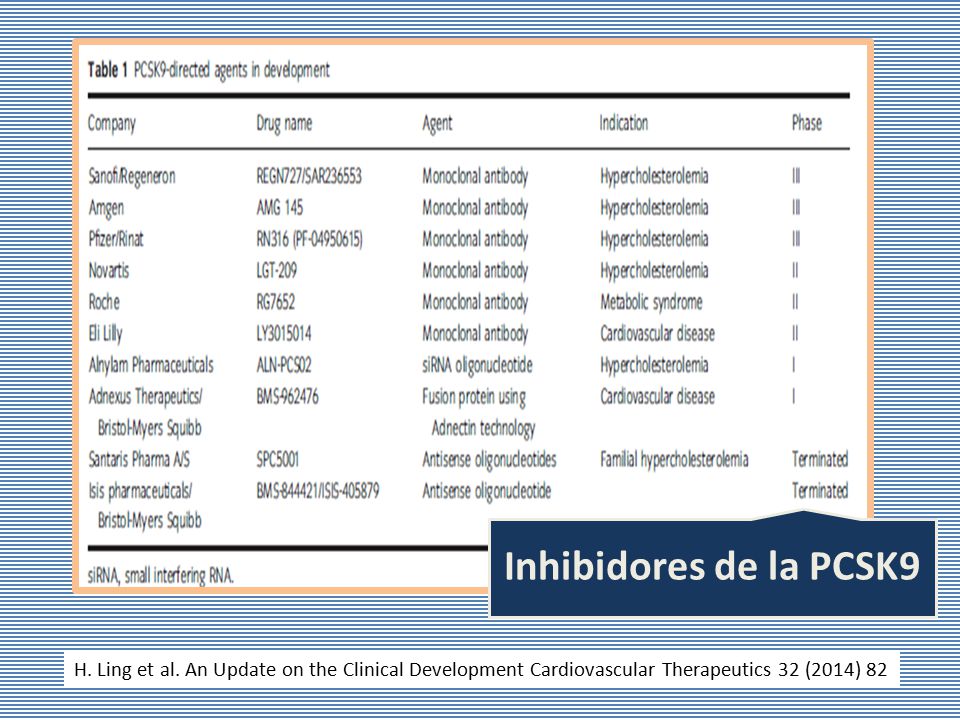Image resolution: width=960 pixels, height=720 pixels.
Task: Click phase 'II' in the Roche row
Action: [x=795, y=302]
